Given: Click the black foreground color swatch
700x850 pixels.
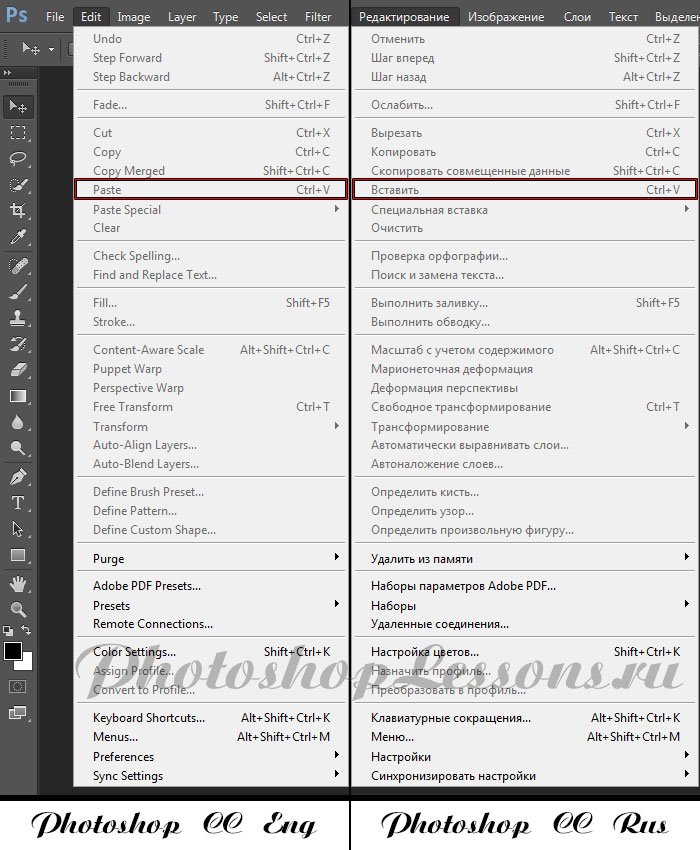Looking at the screenshot, I should pyautogui.click(x=13, y=652).
